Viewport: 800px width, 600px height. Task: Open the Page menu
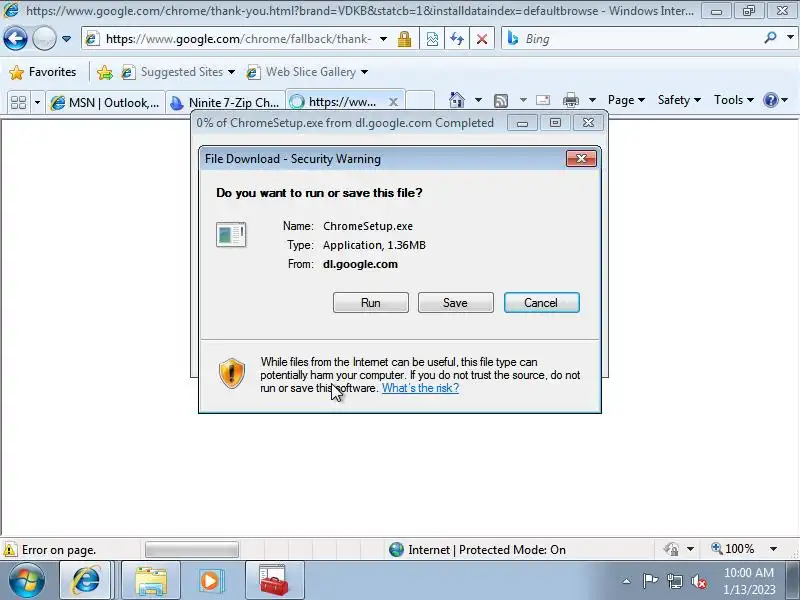click(x=626, y=100)
